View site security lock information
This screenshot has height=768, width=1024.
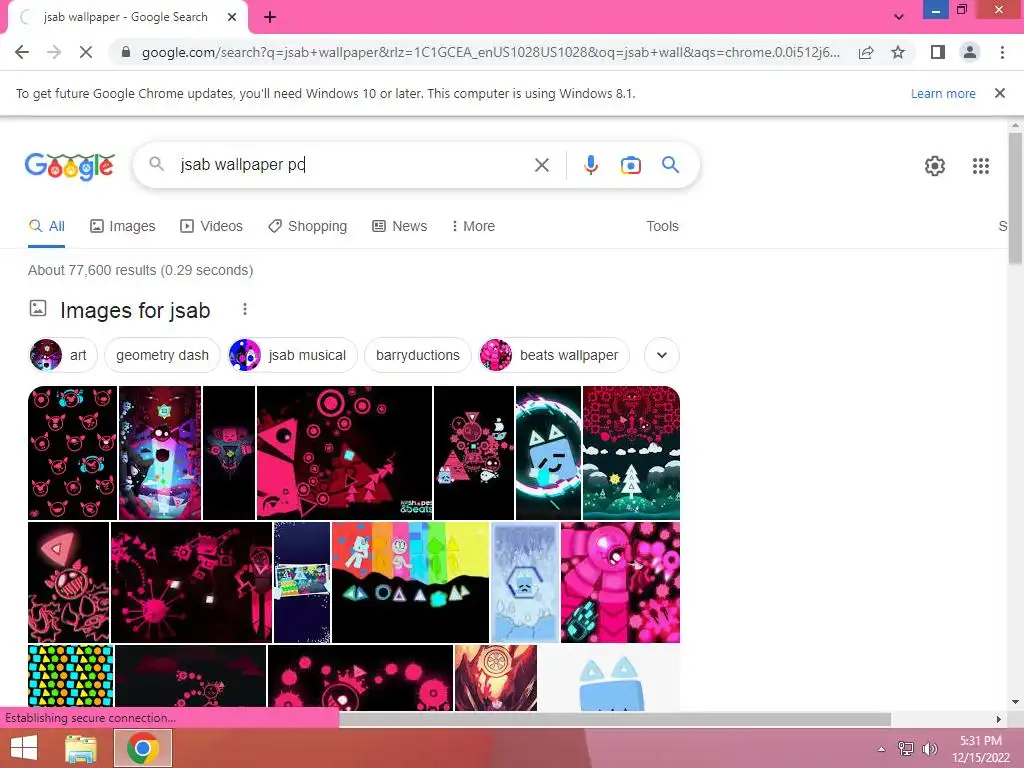(x=126, y=52)
